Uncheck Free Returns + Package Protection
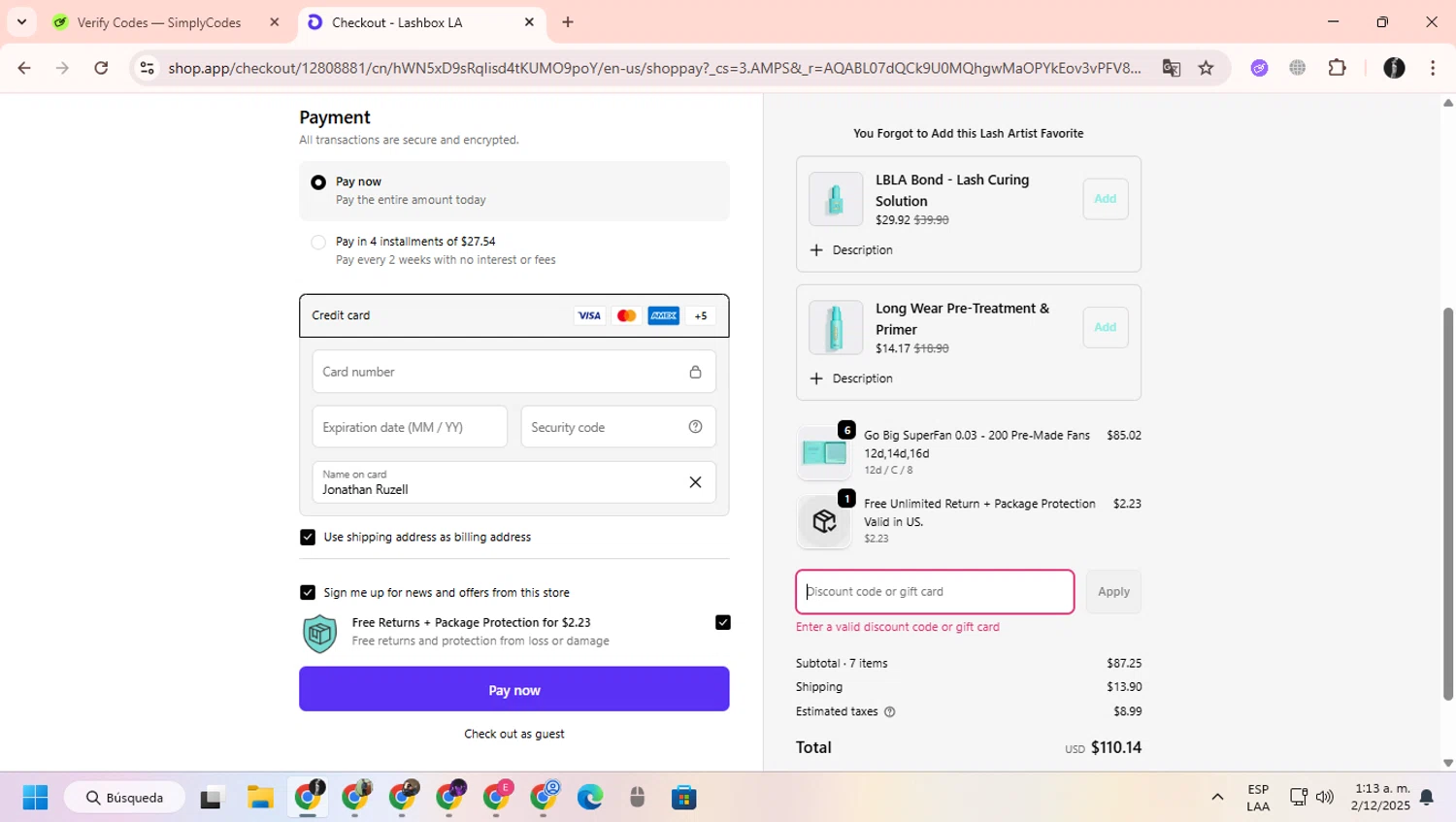This screenshot has width=1456, height=822. [723, 623]
